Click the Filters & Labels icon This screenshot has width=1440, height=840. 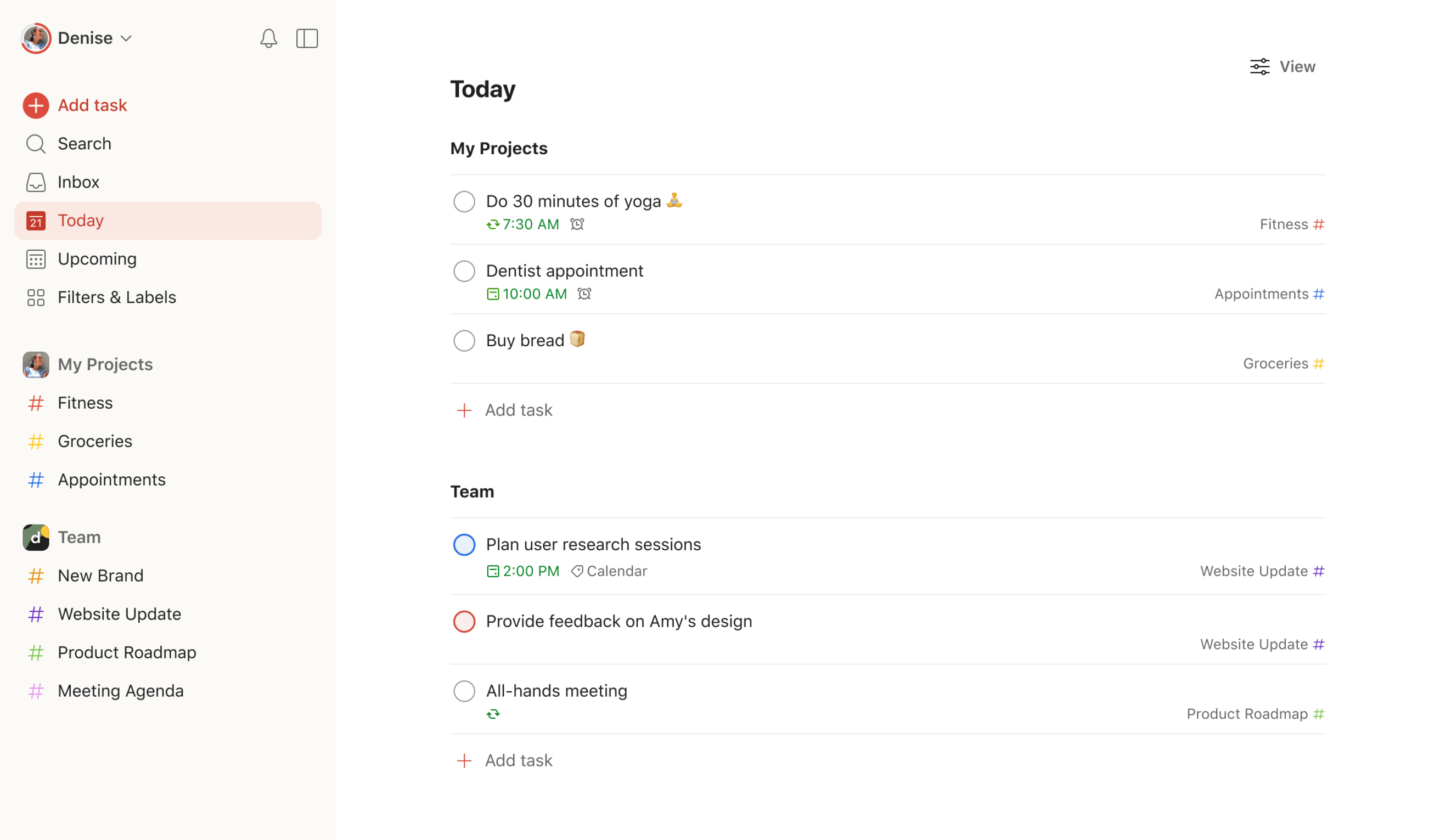[36, 297]
